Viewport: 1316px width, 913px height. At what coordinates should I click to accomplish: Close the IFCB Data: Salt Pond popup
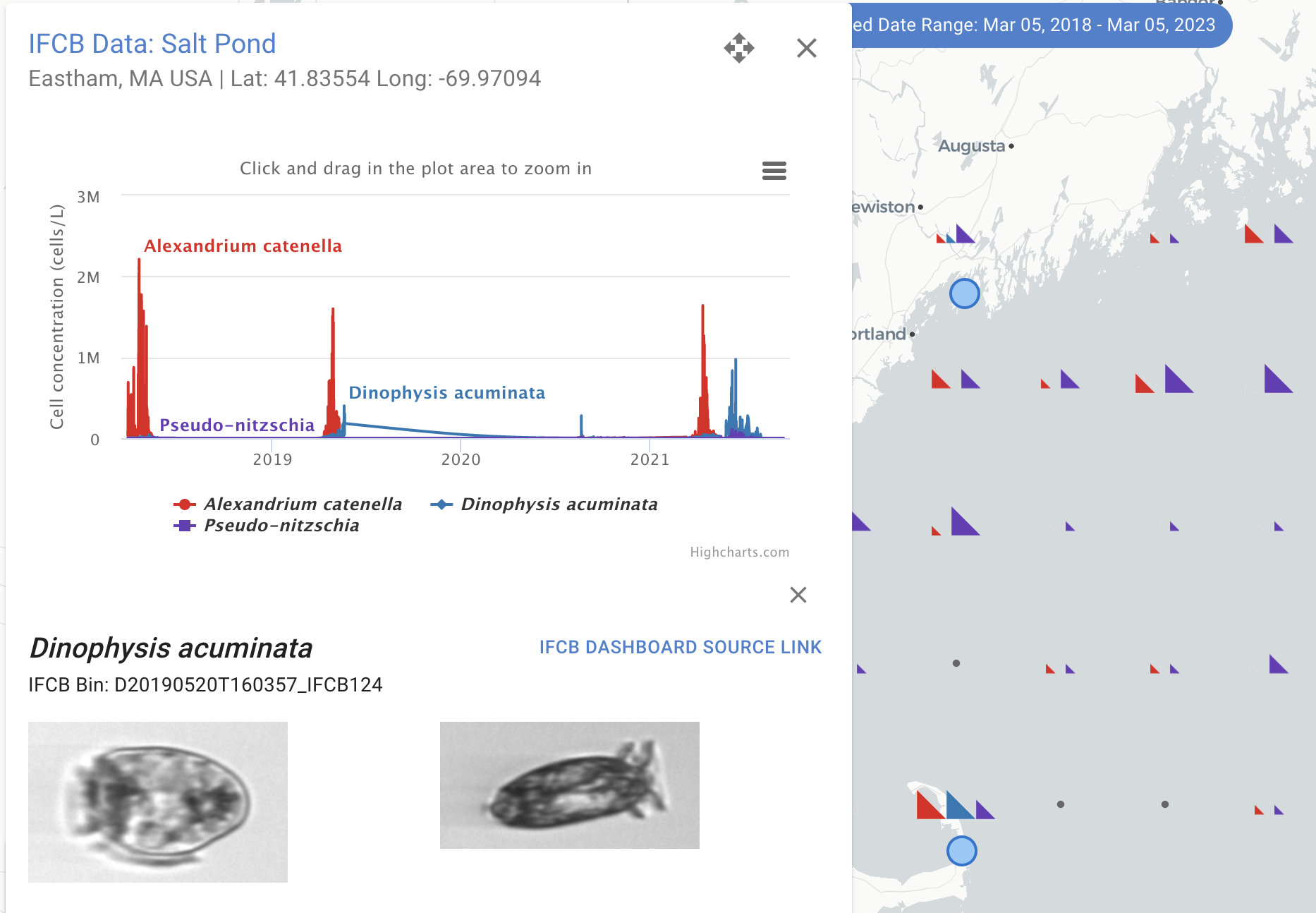(806, 48)
